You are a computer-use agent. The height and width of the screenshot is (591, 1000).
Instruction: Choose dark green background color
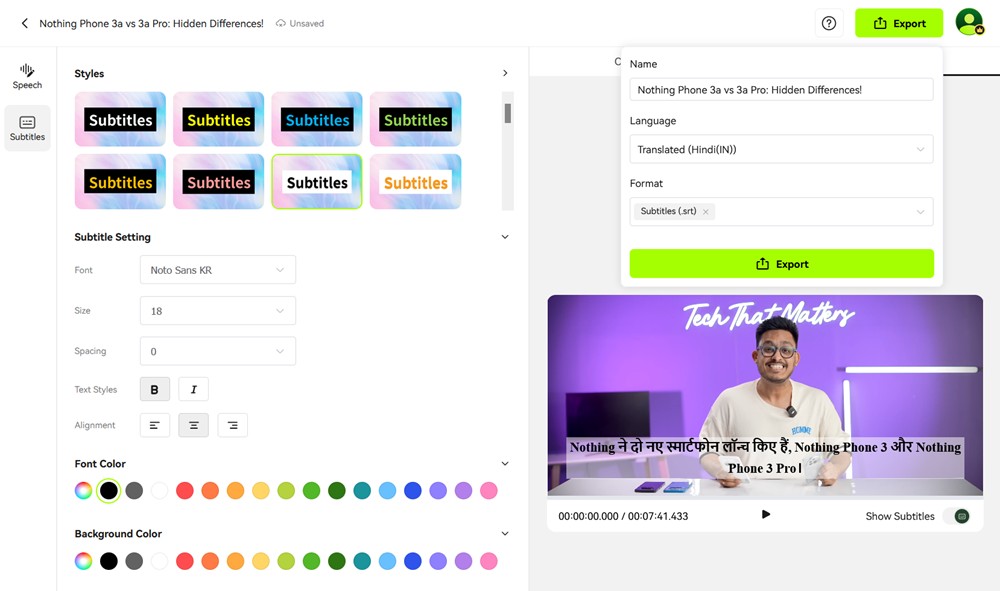[337, 561]
